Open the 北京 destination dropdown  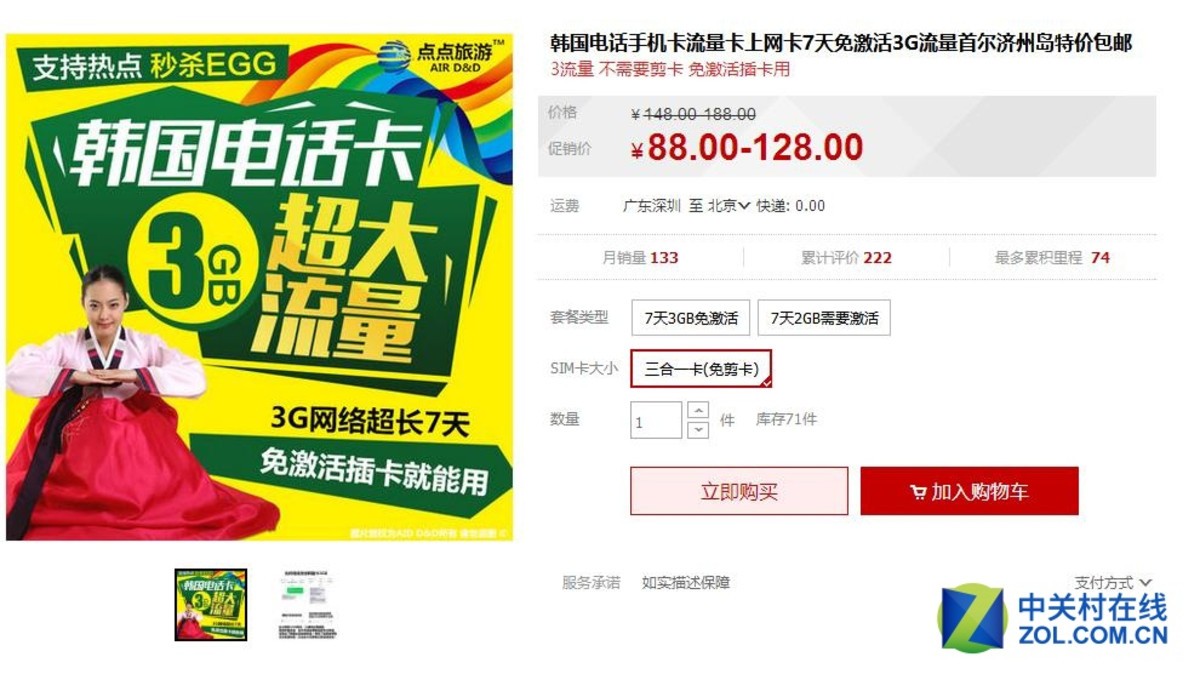[728, 206]
